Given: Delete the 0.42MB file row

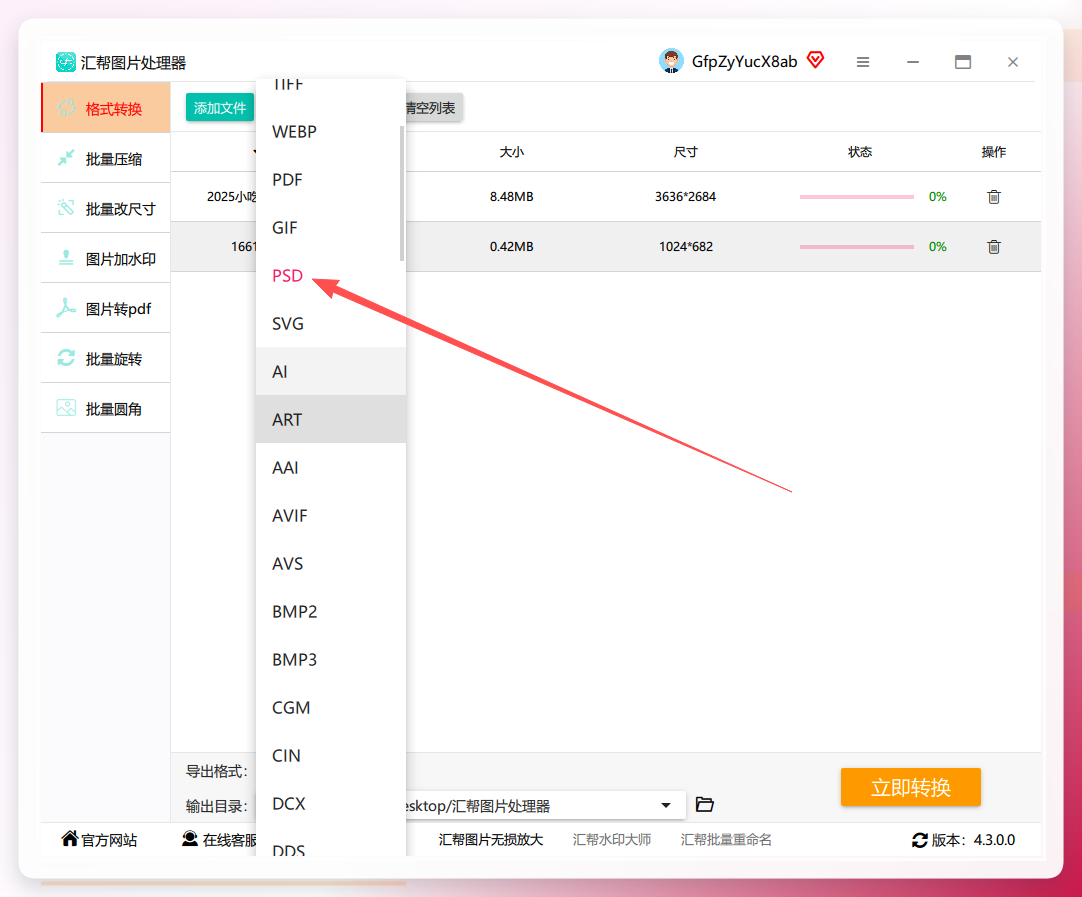Looking at the screenshot, I should [994, 246].
